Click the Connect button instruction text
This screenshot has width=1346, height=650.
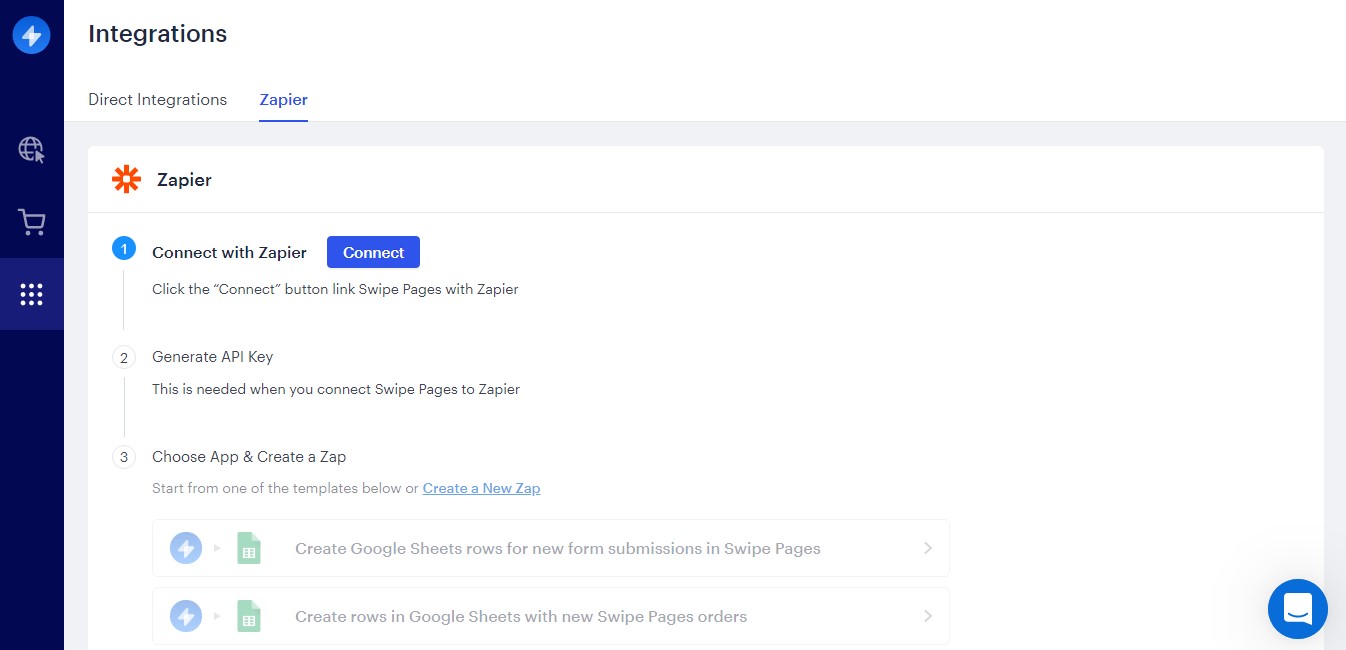click(x=335, y=289)
